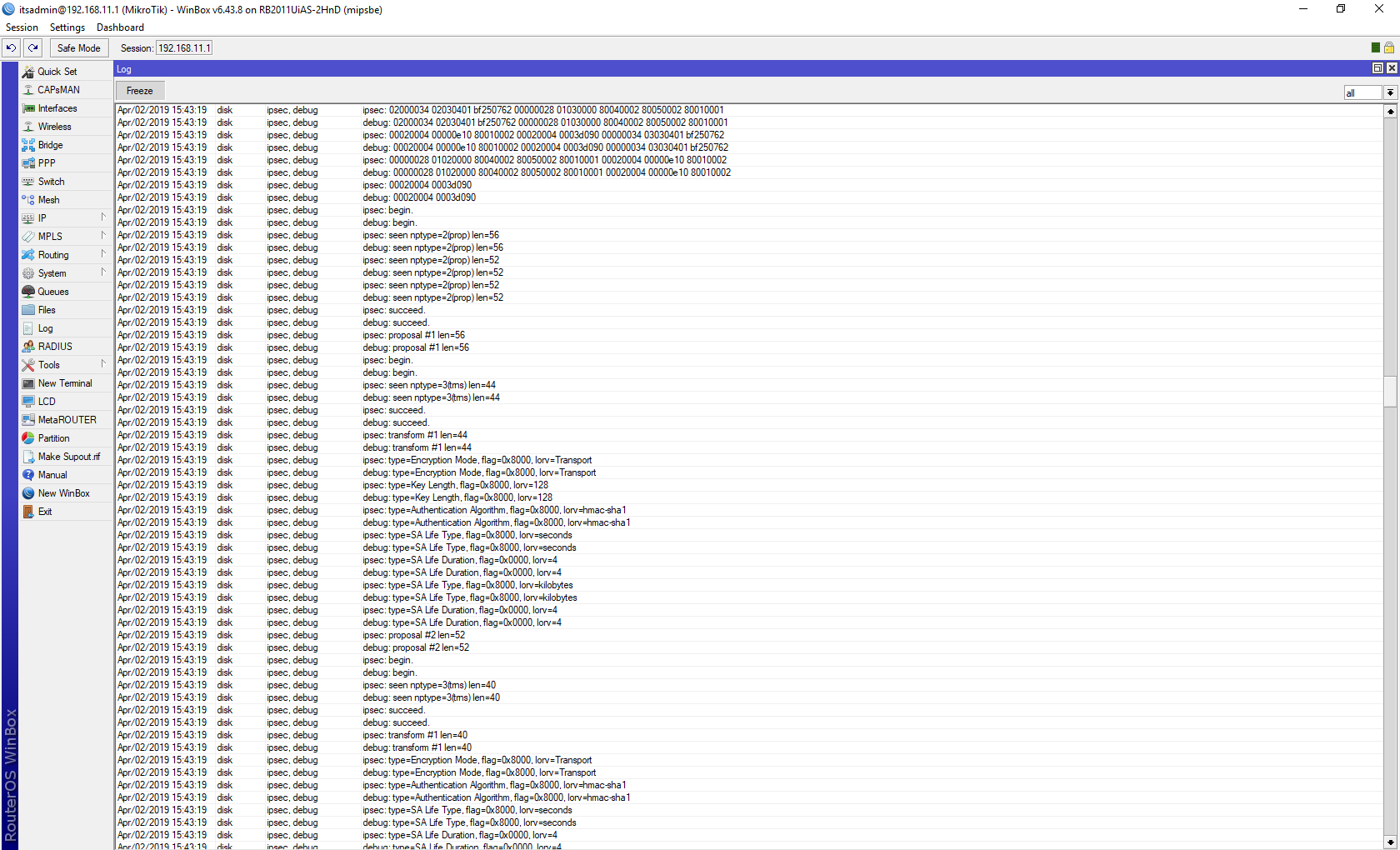
Task: Select log row 'ipsec: 00020004 0003d090'
Action: [x=748, y=185]
